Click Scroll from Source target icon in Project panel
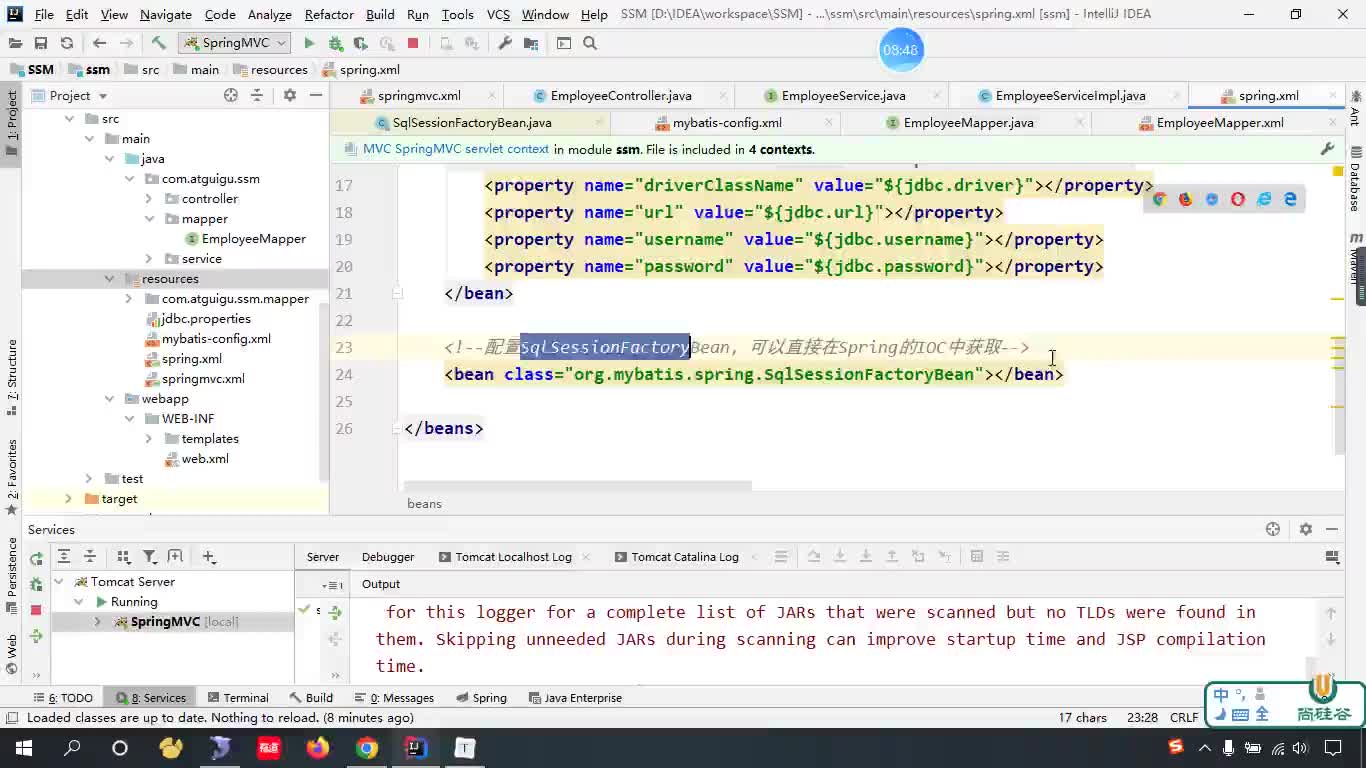This screenshot has width=1366, height=768. point(231,95)
